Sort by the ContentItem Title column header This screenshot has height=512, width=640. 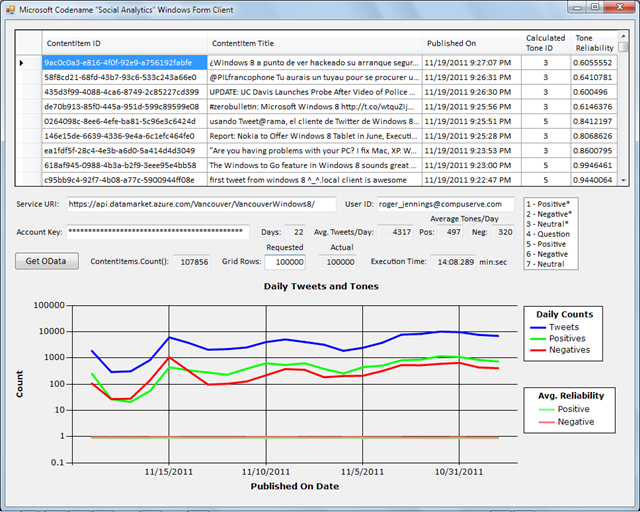click(313, 44)
